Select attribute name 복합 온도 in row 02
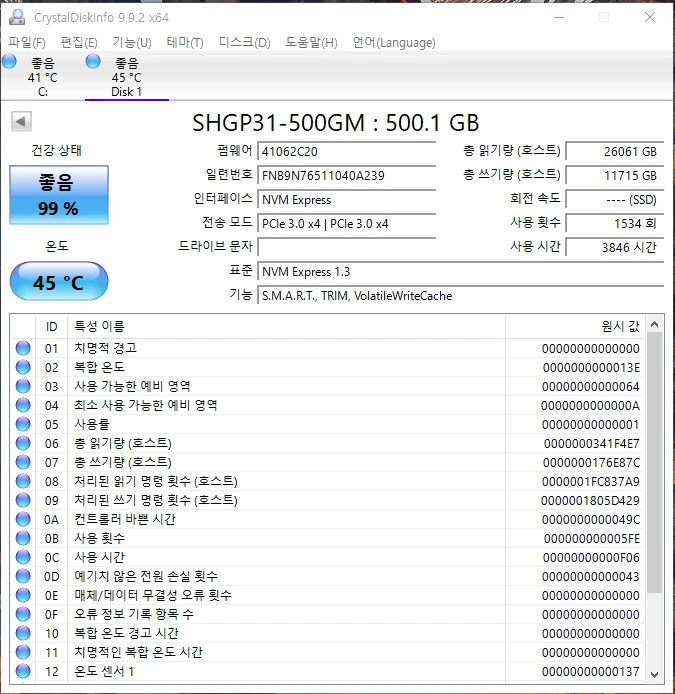Screen dimensions: 675x694 pos(100,367)
